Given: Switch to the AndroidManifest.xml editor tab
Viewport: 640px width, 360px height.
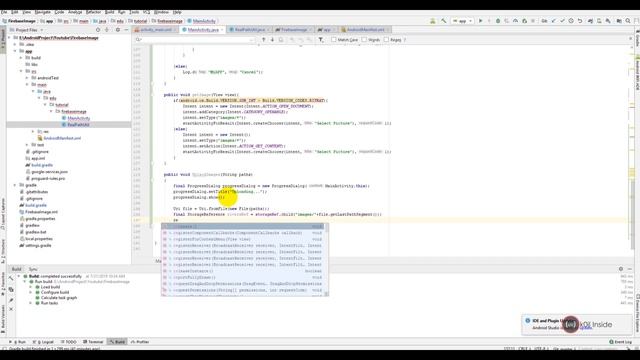Looking at the screenshot, I should [365, 30].
